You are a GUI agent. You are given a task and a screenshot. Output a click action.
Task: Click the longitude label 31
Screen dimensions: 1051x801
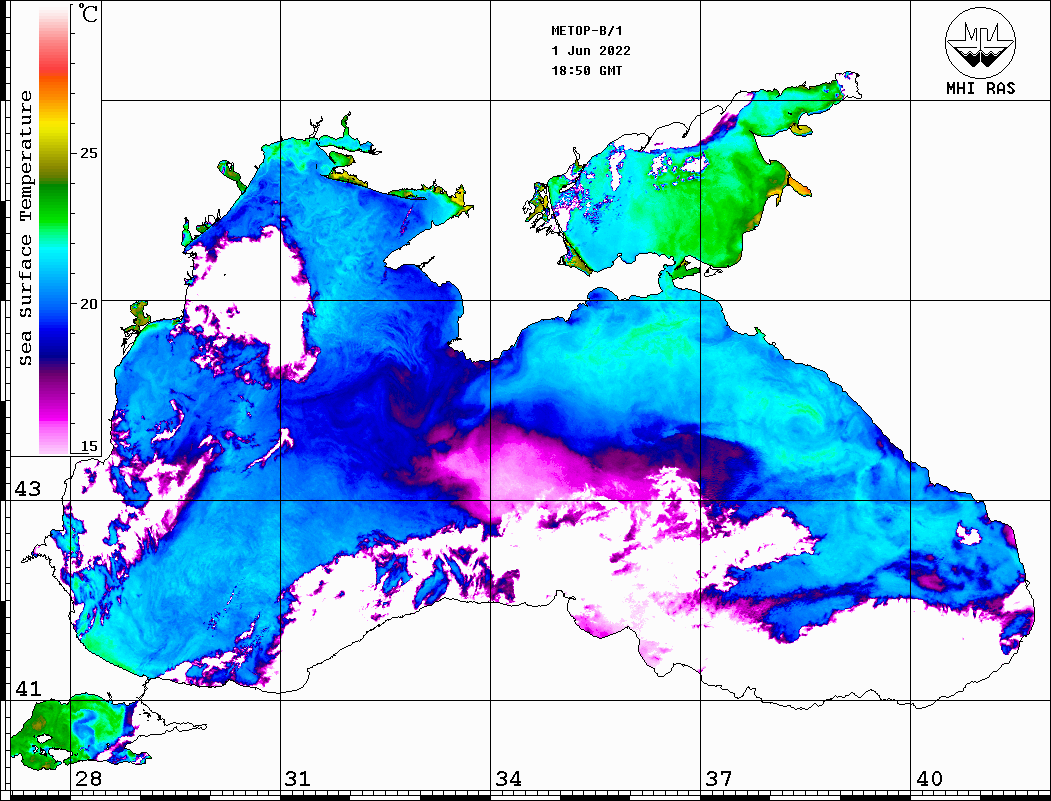pyautogui.click(x=298, y=778)
